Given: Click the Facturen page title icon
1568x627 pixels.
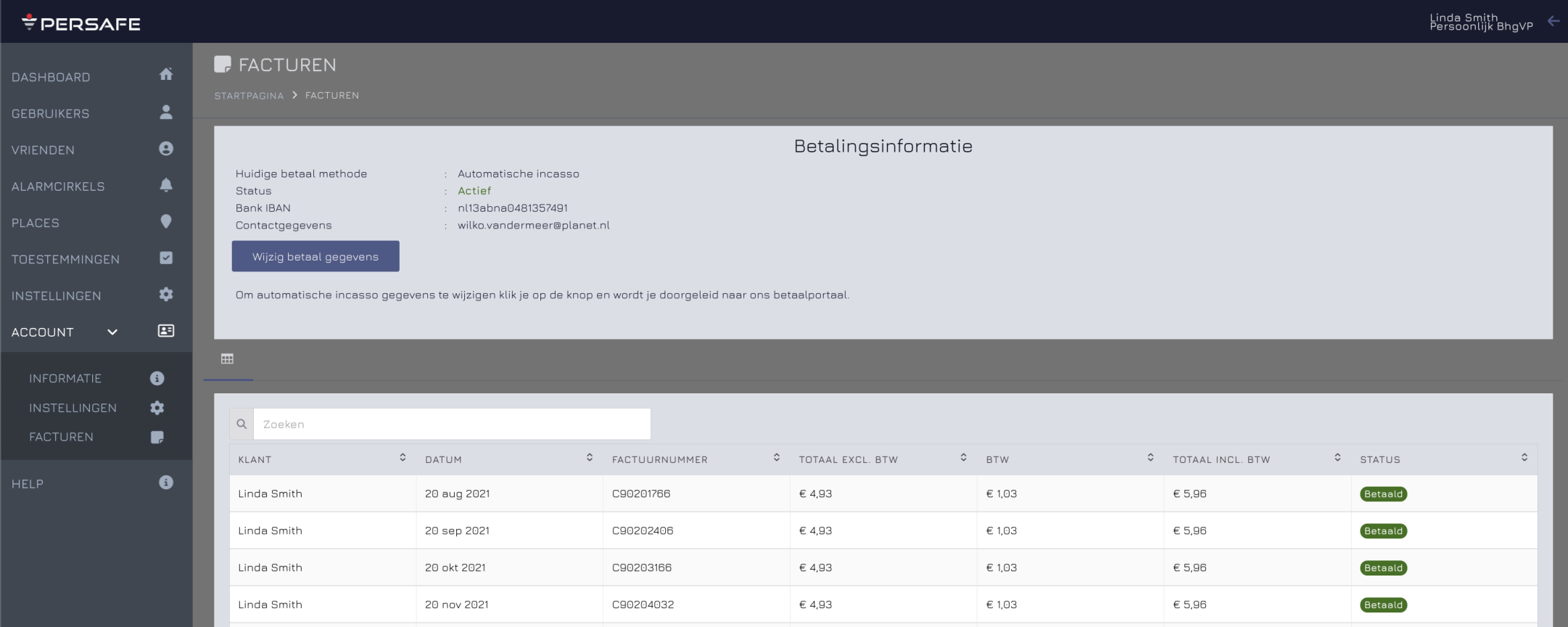Looking at the screenshot, I should click(x=223, y=65).
